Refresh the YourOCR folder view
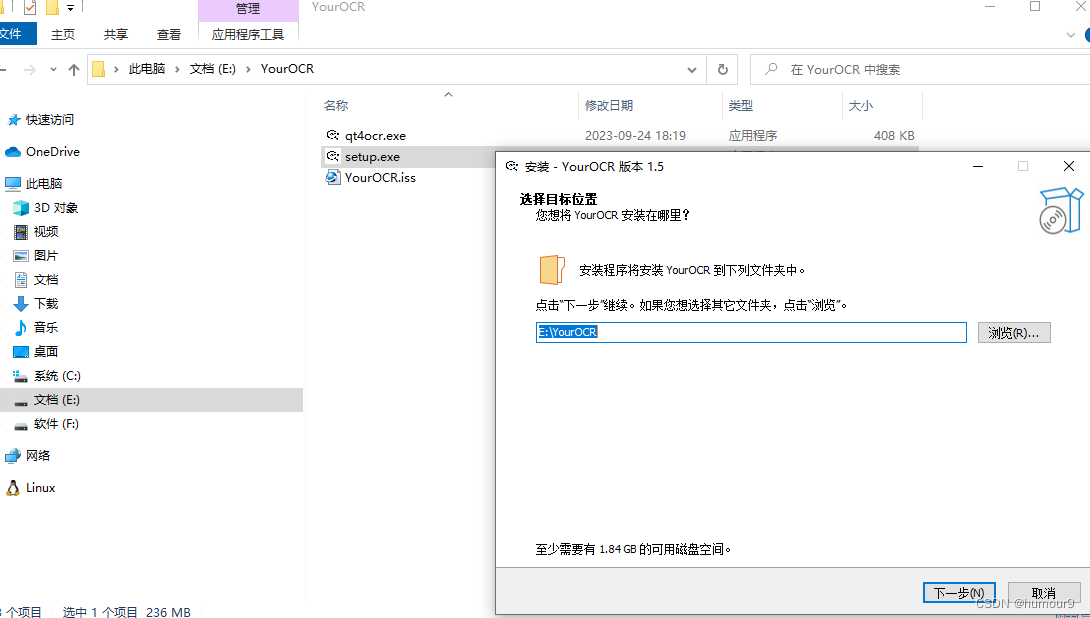The height and width of the screenshot is (618, 1090). (722, 69)
